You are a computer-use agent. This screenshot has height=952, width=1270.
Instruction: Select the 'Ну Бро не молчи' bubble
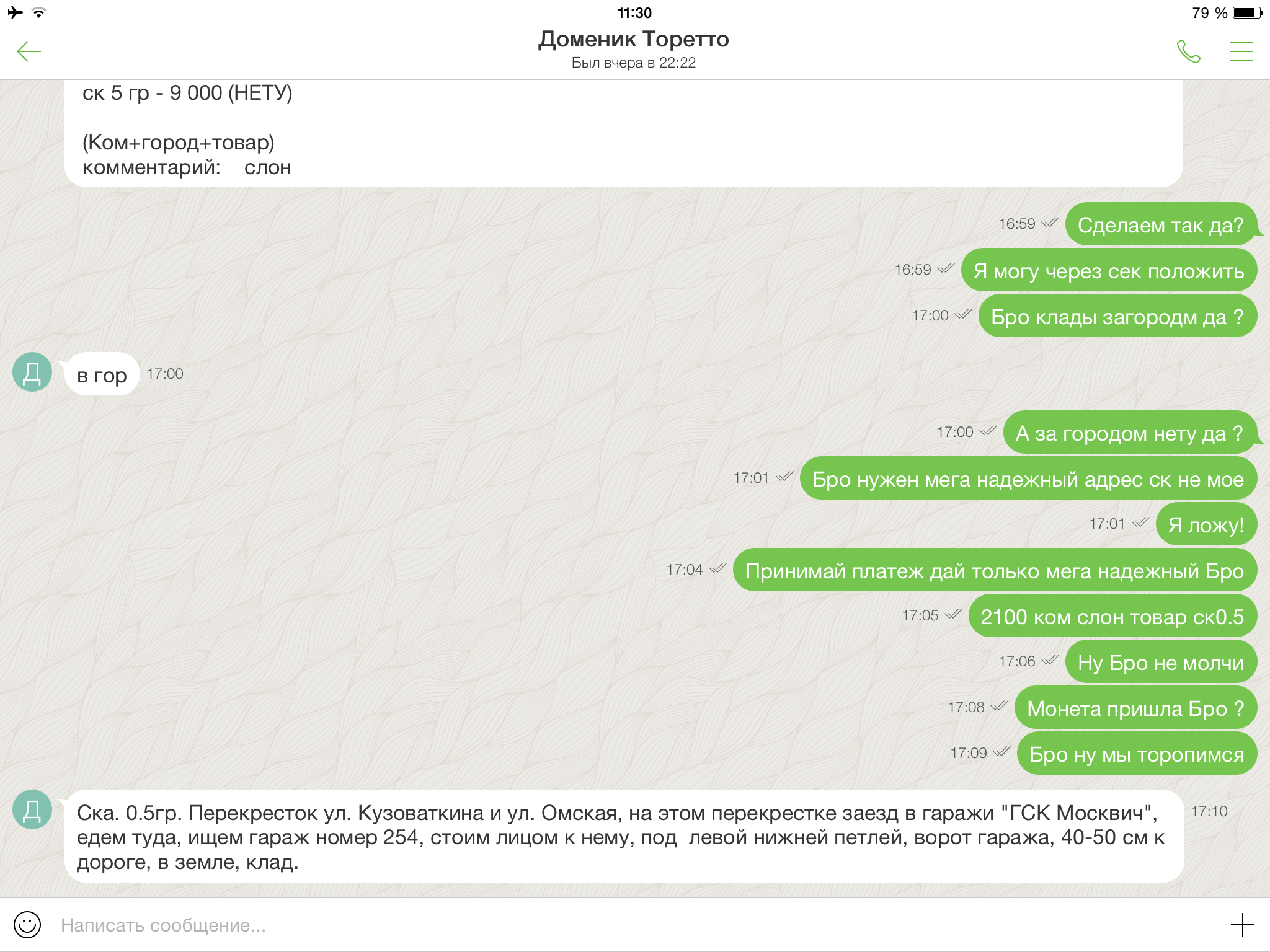click(x=1160, y=662)
